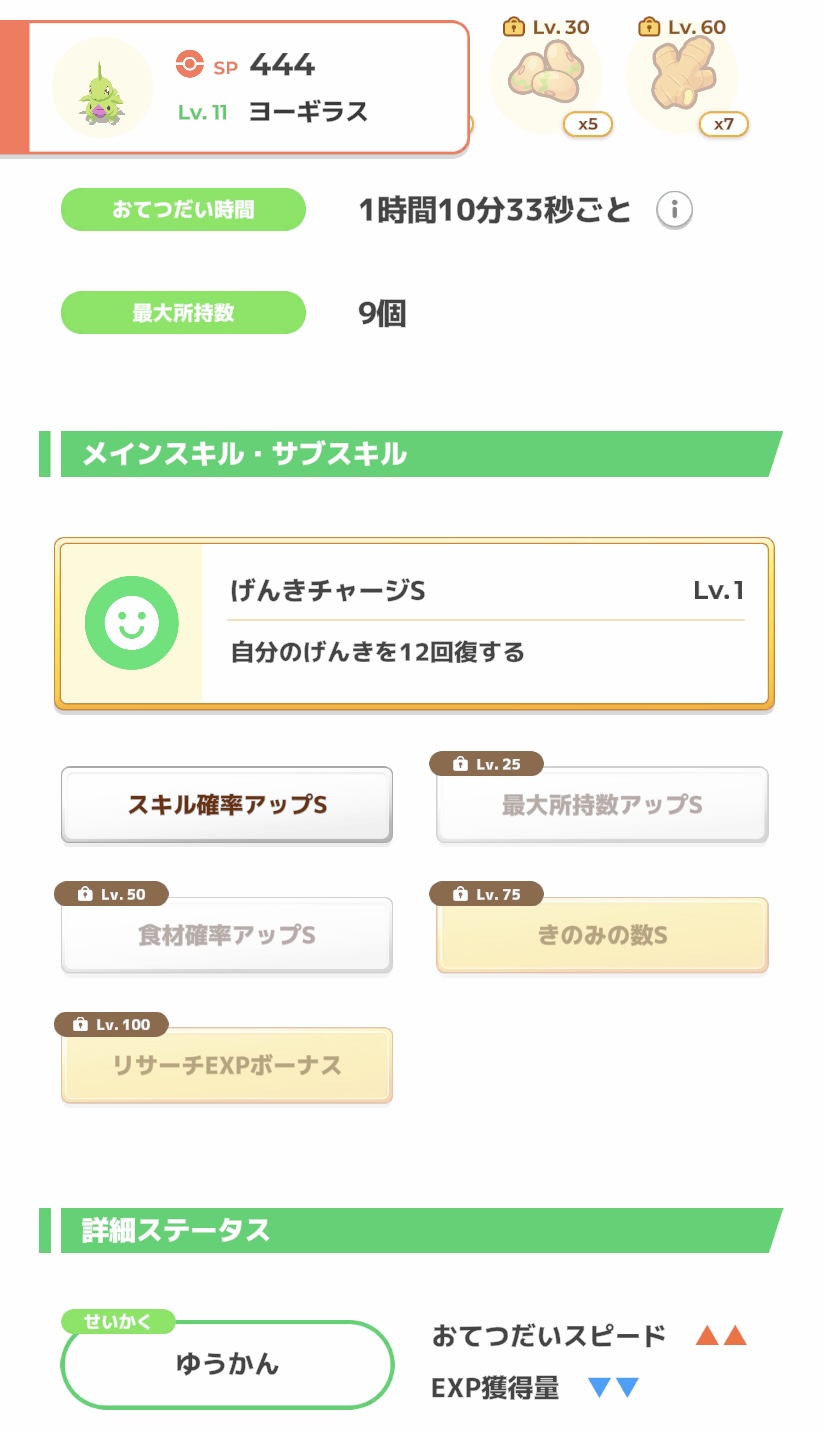Tap the info icon beside helping time

pyautogui.click(x=674, y=210)
